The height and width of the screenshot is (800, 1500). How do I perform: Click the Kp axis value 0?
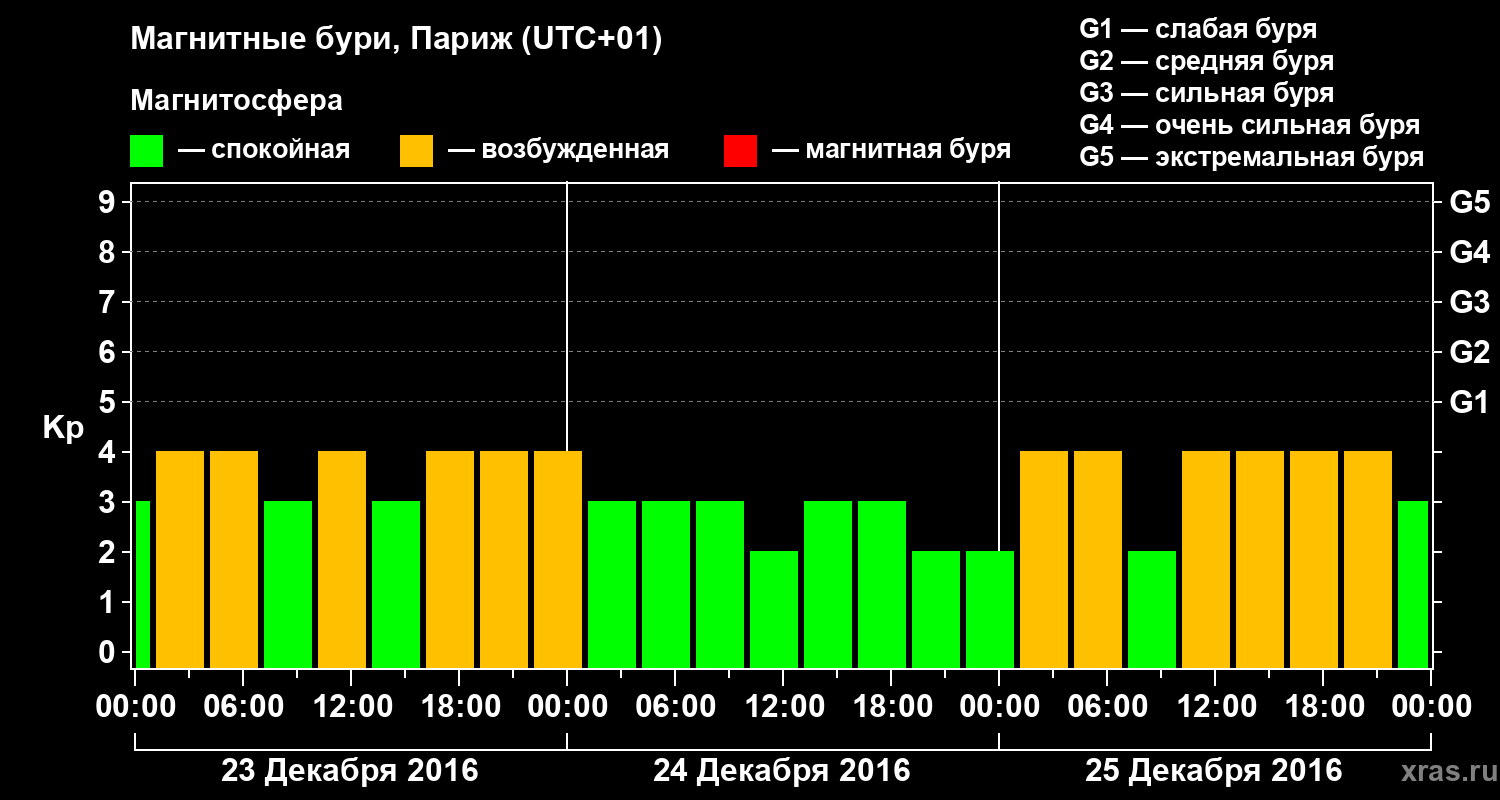pos(108,652)
